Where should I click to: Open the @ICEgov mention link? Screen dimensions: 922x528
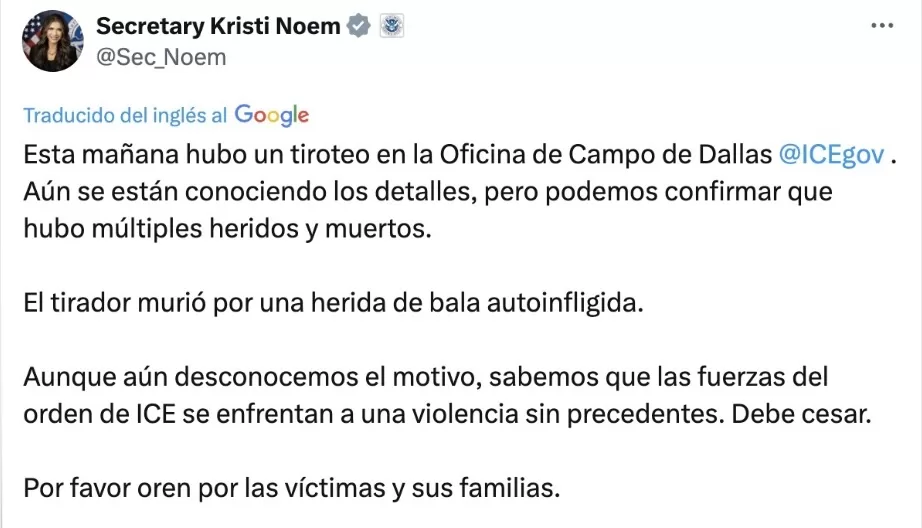click(x=831, y=155)
